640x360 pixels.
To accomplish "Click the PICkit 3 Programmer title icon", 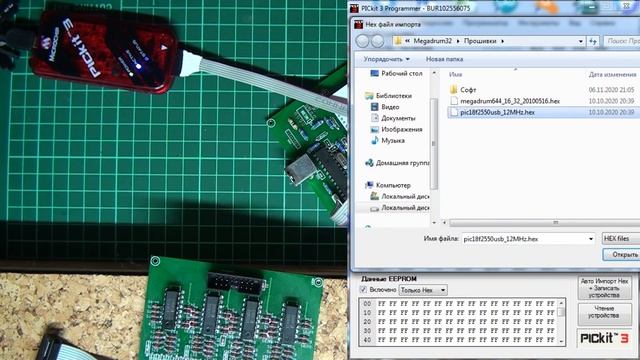I will coord(354,8).
